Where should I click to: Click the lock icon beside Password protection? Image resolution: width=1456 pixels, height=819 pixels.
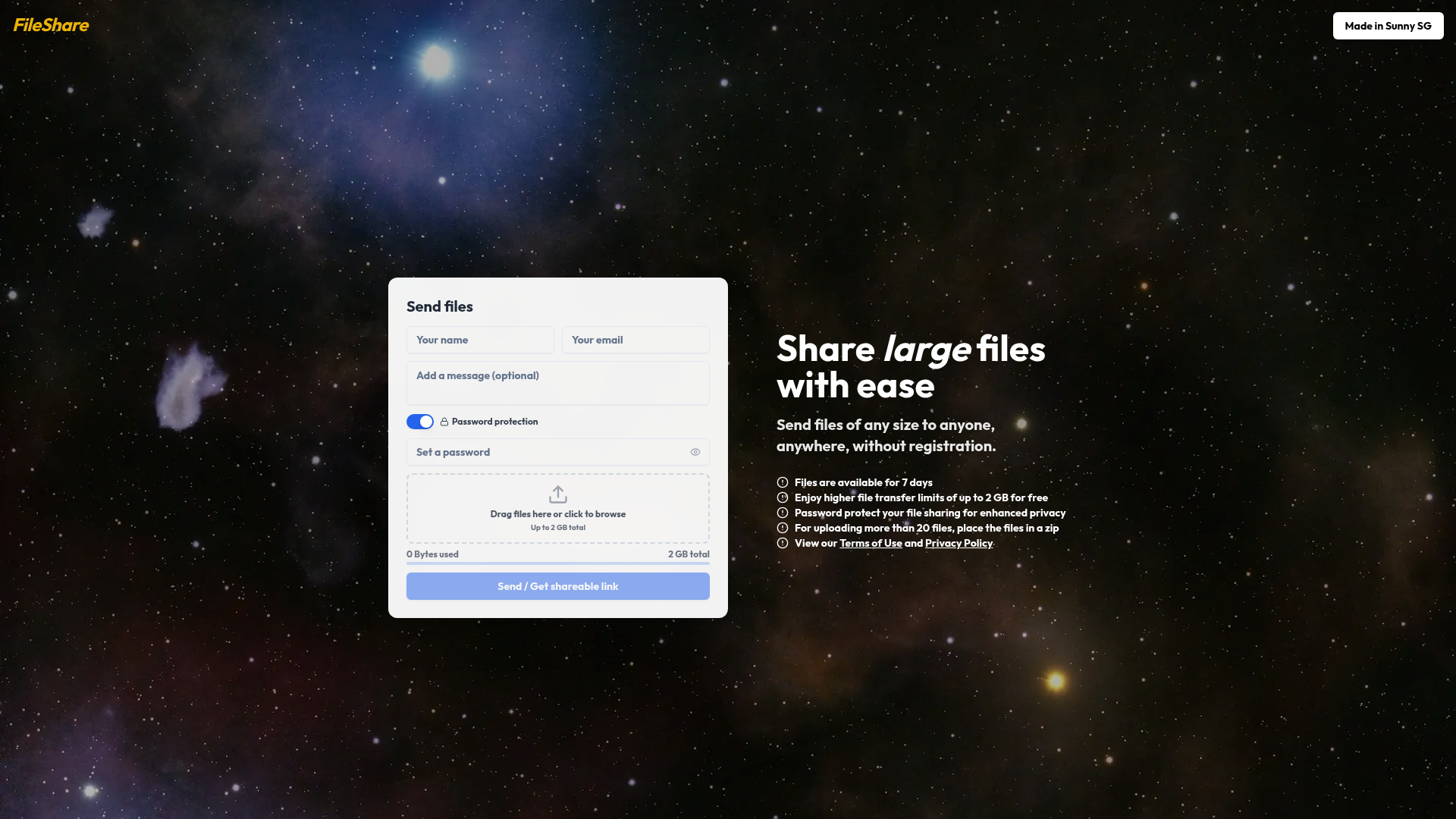(443, 421)
